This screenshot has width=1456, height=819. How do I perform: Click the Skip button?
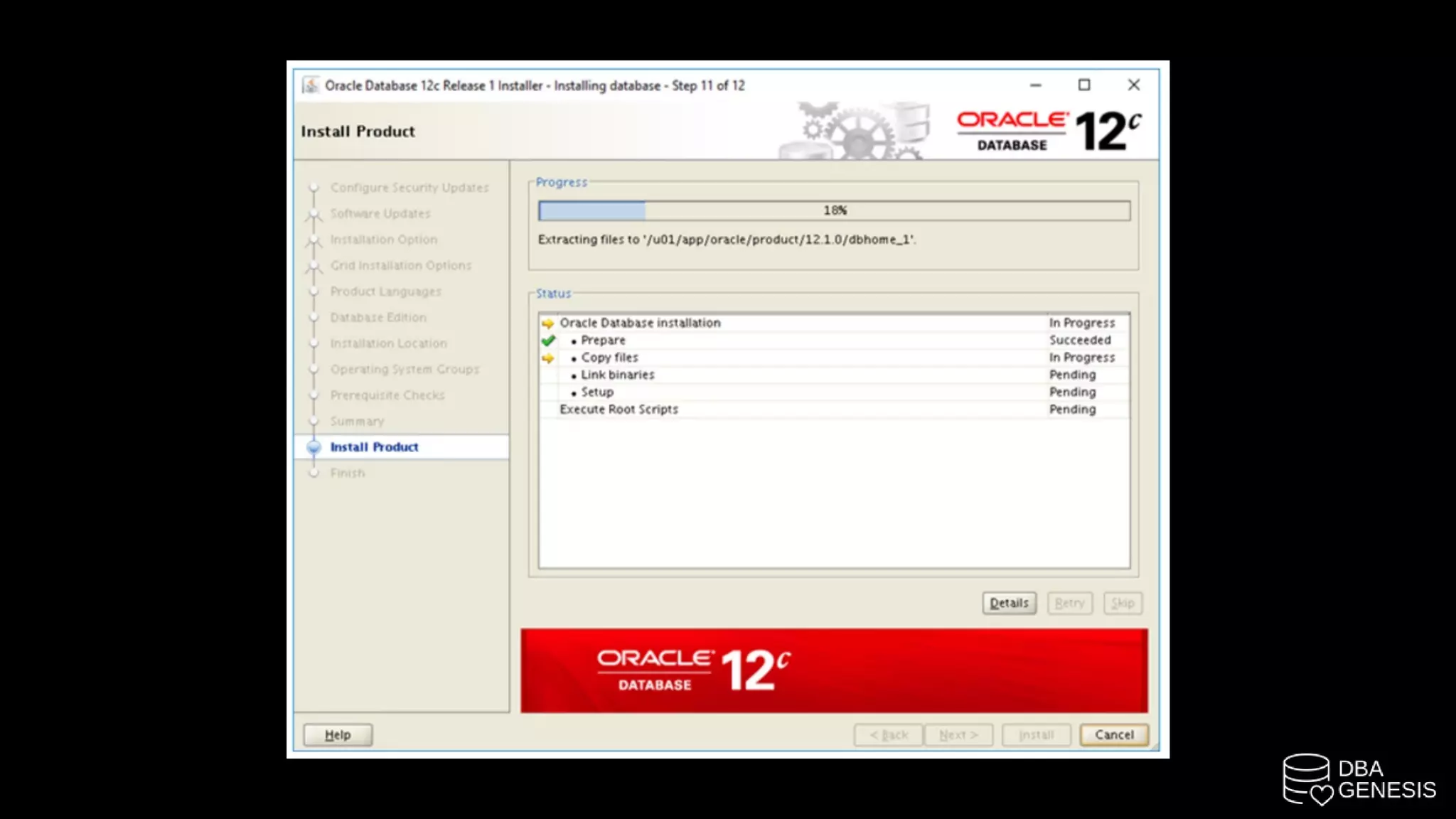pyautogui.click(x=1123, y=603)
